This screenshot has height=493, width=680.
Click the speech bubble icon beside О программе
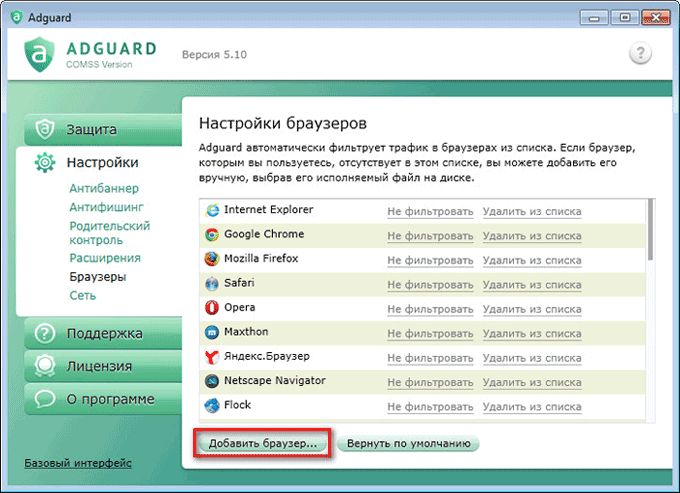click(45, 399)
